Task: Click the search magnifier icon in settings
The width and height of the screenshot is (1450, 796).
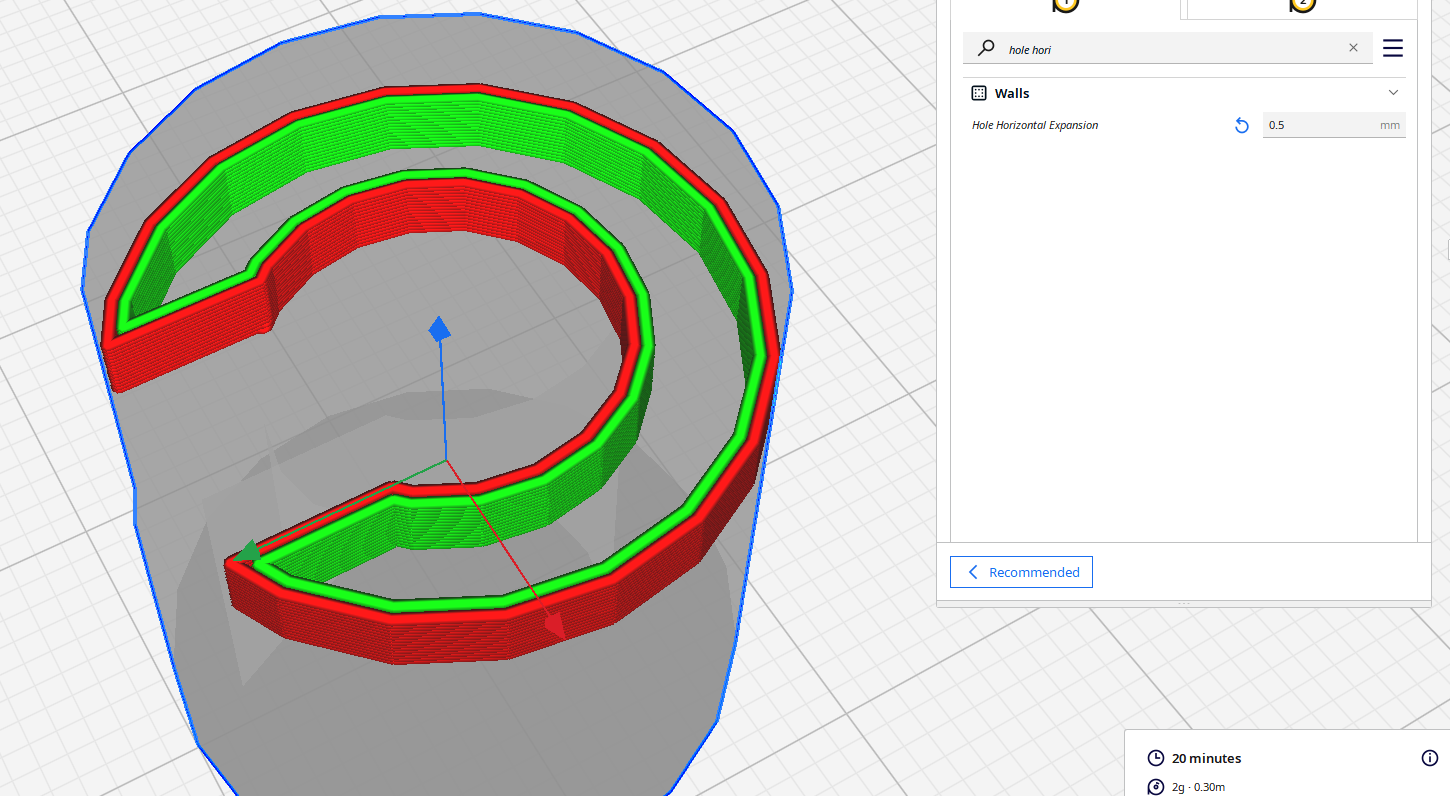Action: pyautogui.click(x=986, y=48)
